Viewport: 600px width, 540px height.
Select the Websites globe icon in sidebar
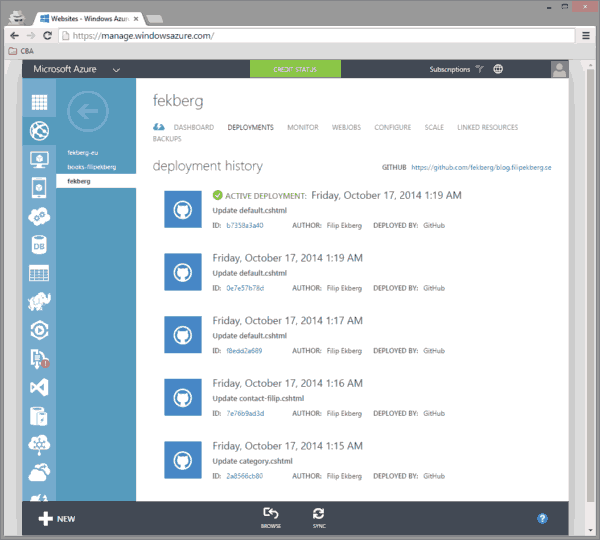point(39,130)
